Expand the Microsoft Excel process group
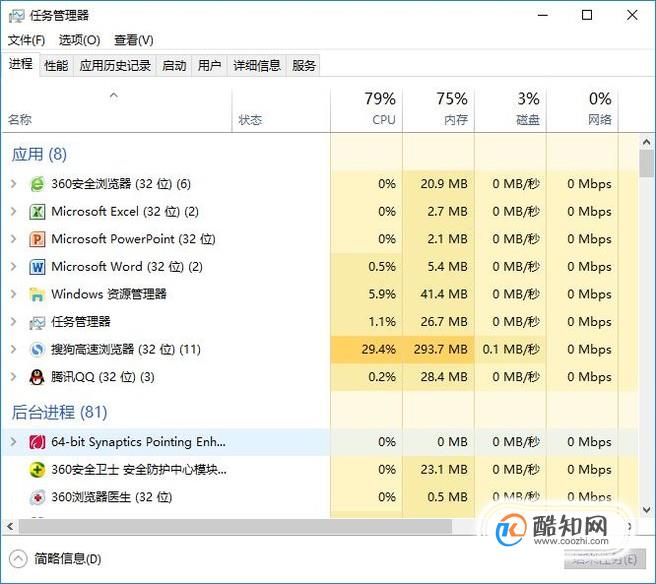This screenshot has width=656, height=584. [13, 211]
